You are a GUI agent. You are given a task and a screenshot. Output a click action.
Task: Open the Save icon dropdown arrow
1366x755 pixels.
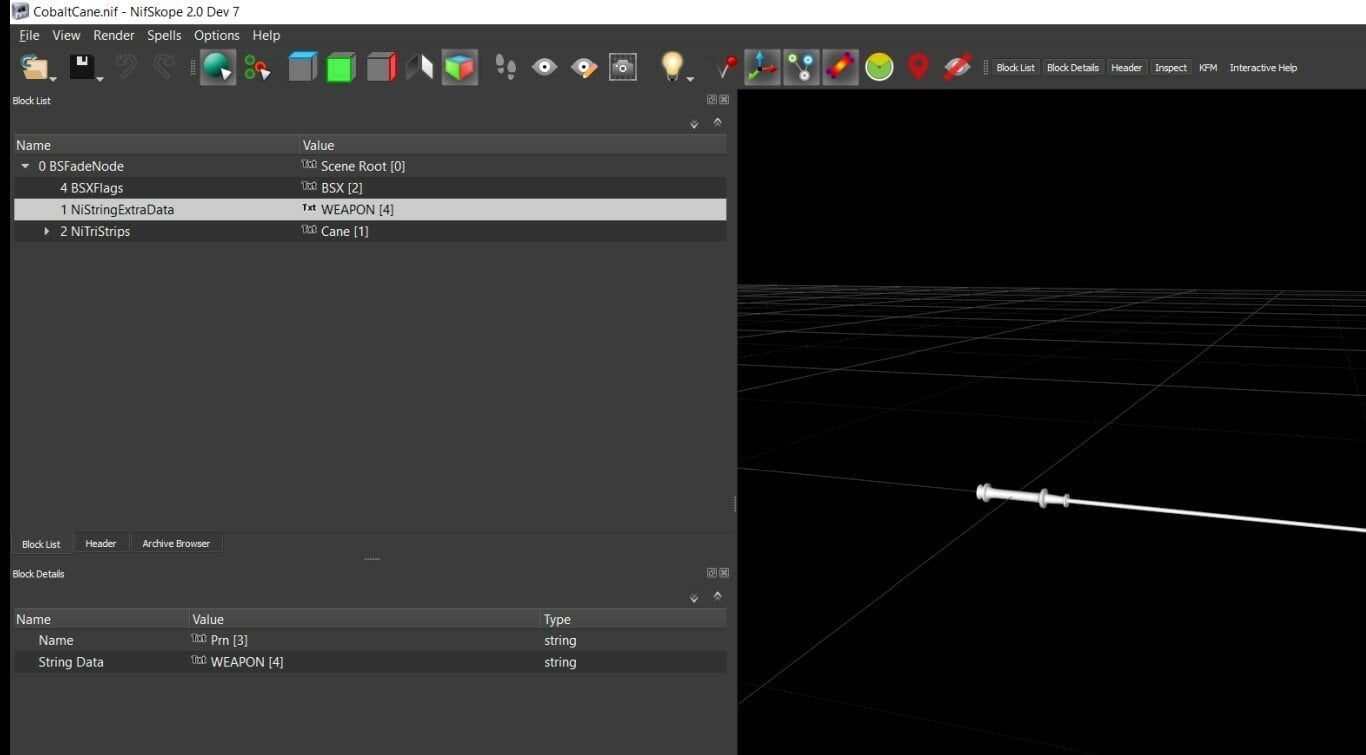tap(100, 78)
